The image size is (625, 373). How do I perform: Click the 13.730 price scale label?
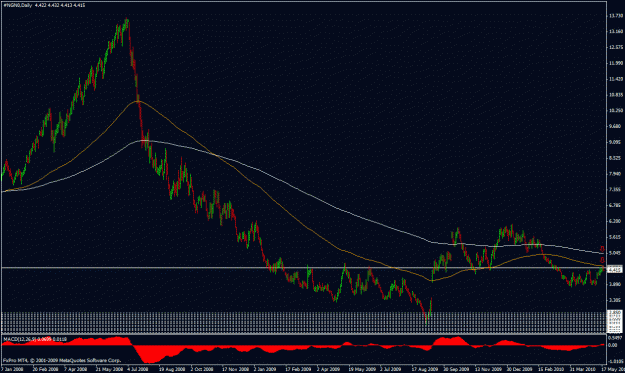pyautogui.click(x=616, y=16)
